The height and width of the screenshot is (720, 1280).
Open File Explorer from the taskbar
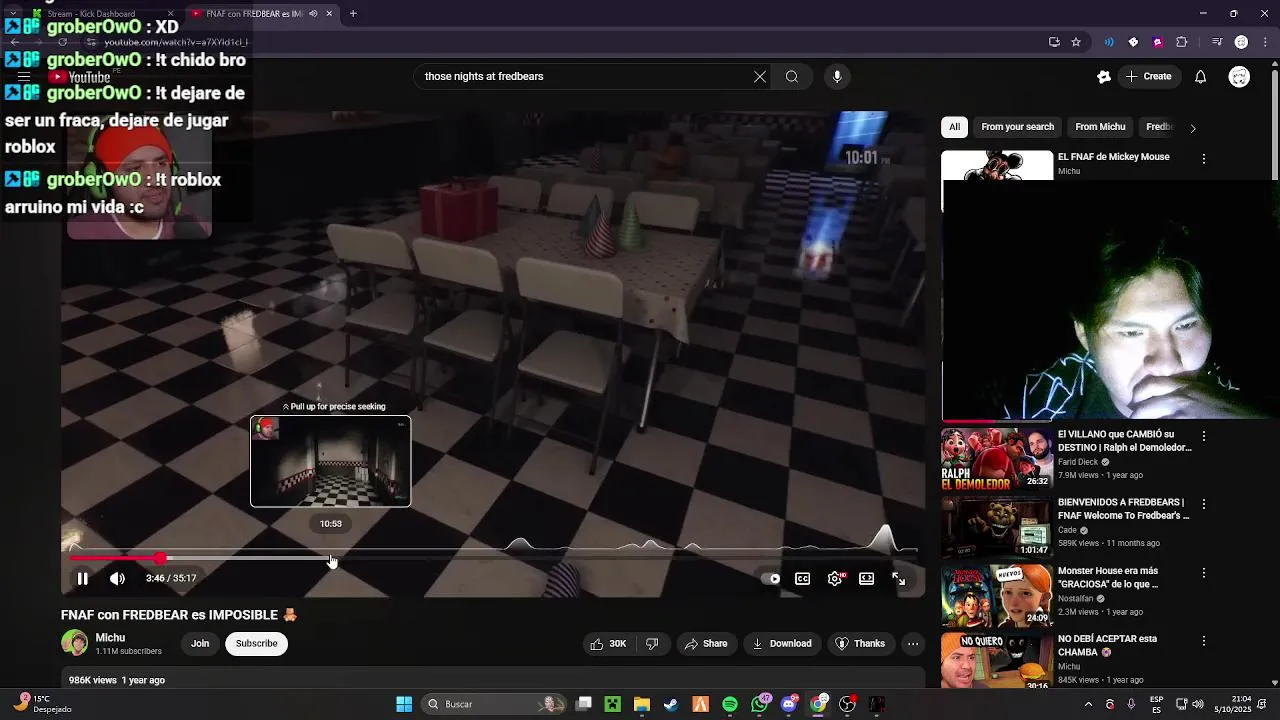(x=642, y=704)
